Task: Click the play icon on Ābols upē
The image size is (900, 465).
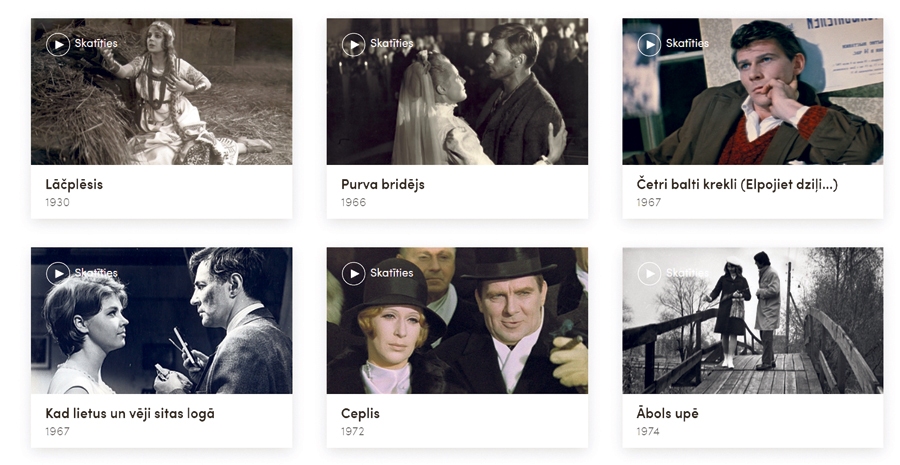Action: coord(650,273)
